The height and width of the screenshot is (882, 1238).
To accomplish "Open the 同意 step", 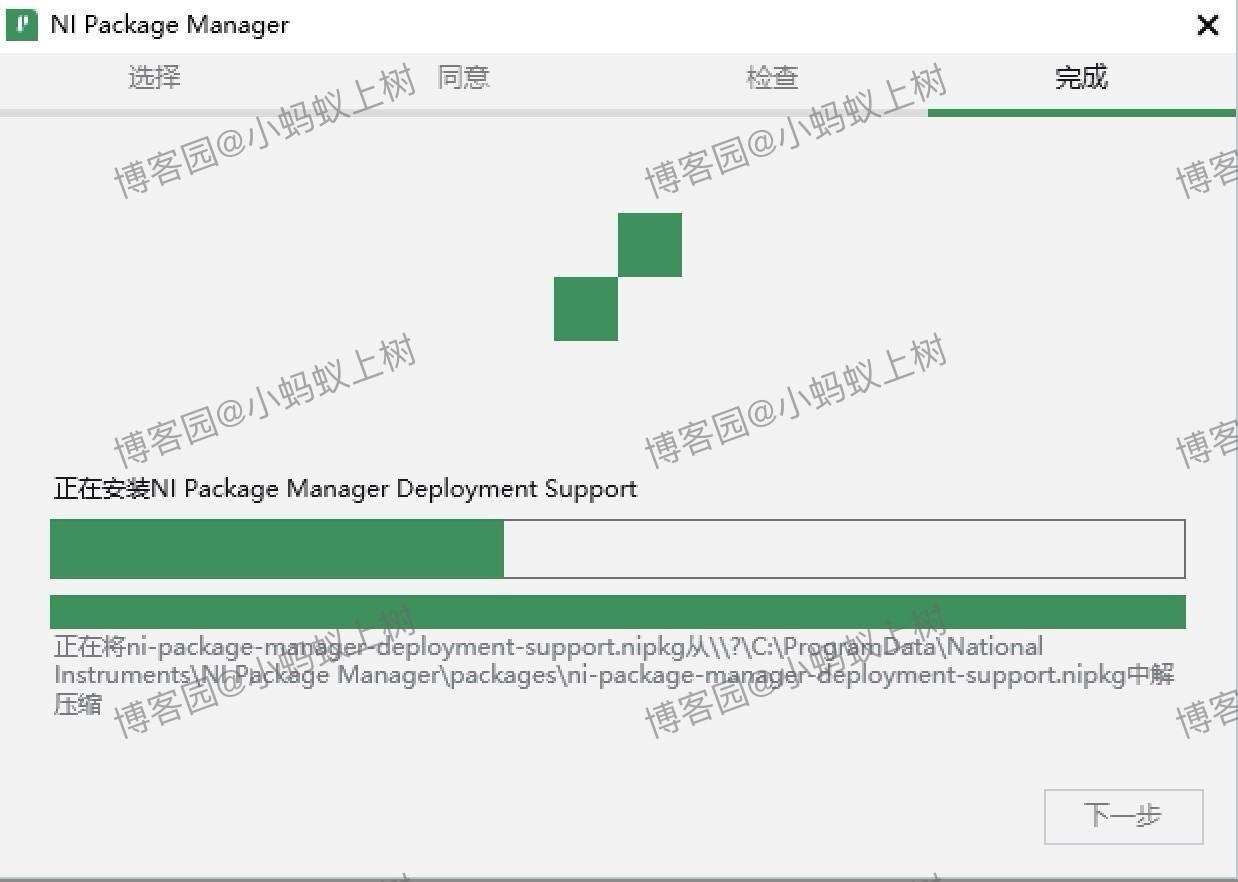I will click(x=463, y=78).
